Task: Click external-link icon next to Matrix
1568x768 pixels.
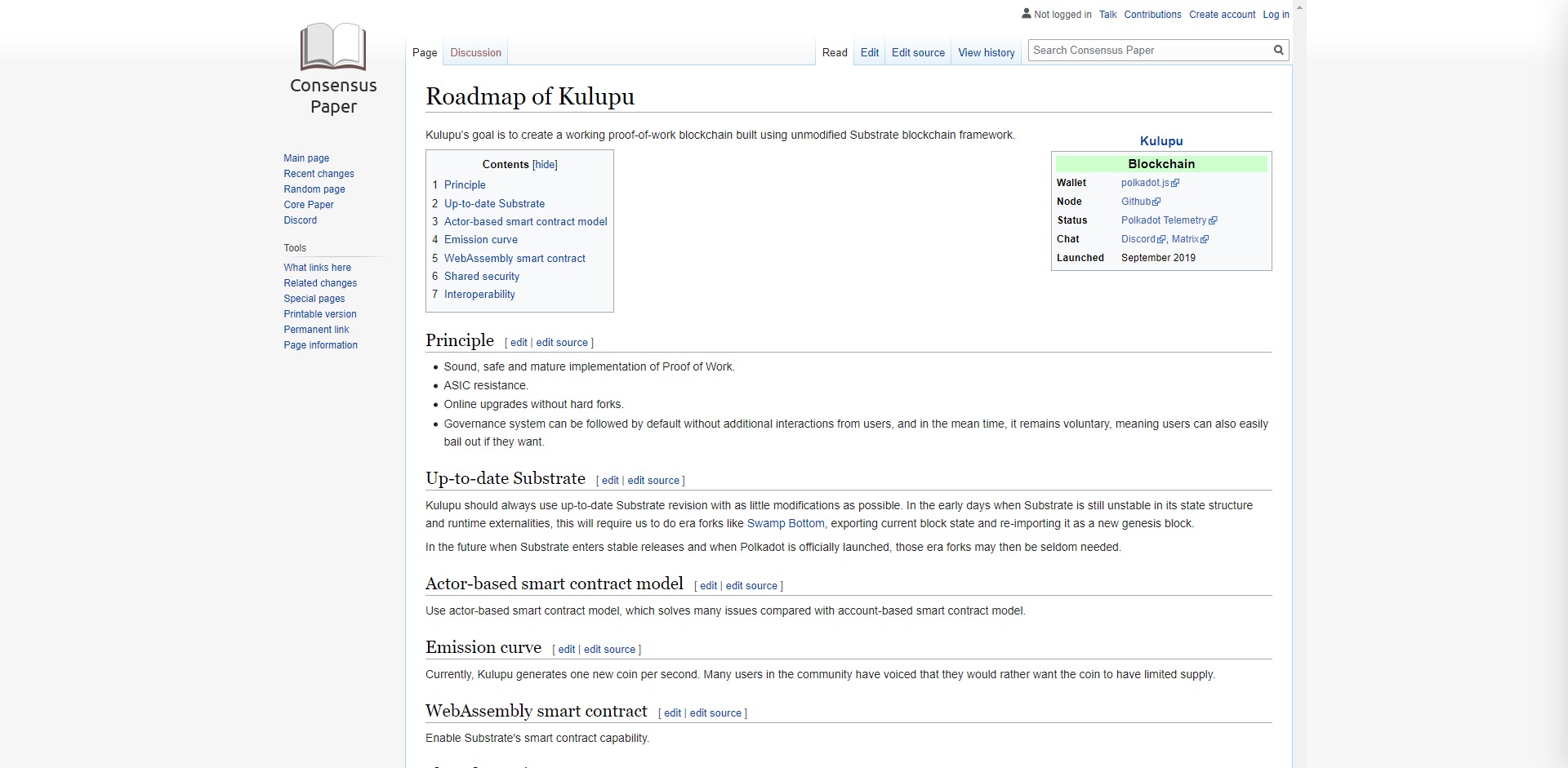Action: [x=1205, y=240]
